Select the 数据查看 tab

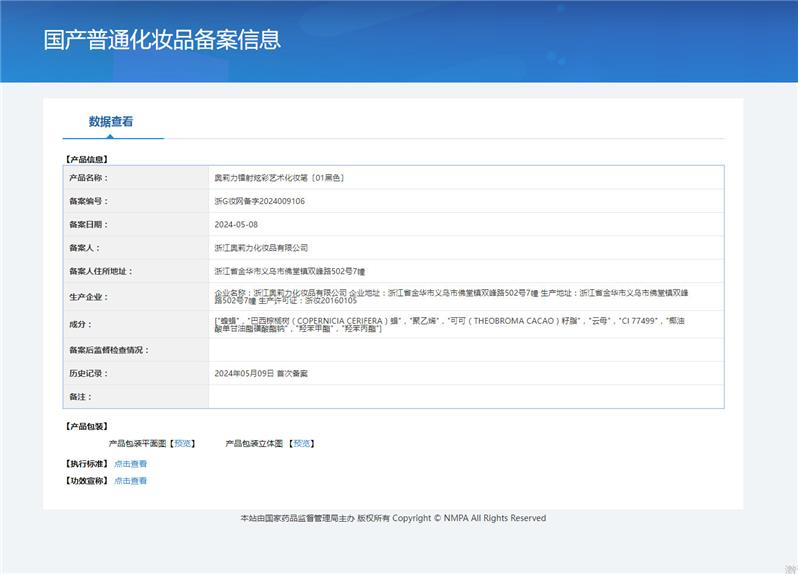click(111, 121)
